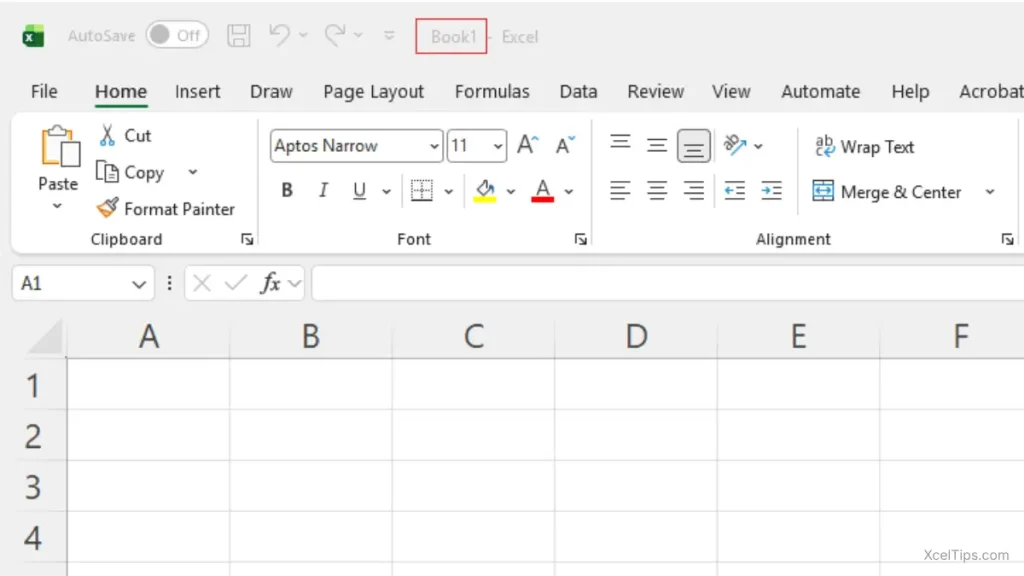Open the Merge & Center dropdown

(989, 192)
